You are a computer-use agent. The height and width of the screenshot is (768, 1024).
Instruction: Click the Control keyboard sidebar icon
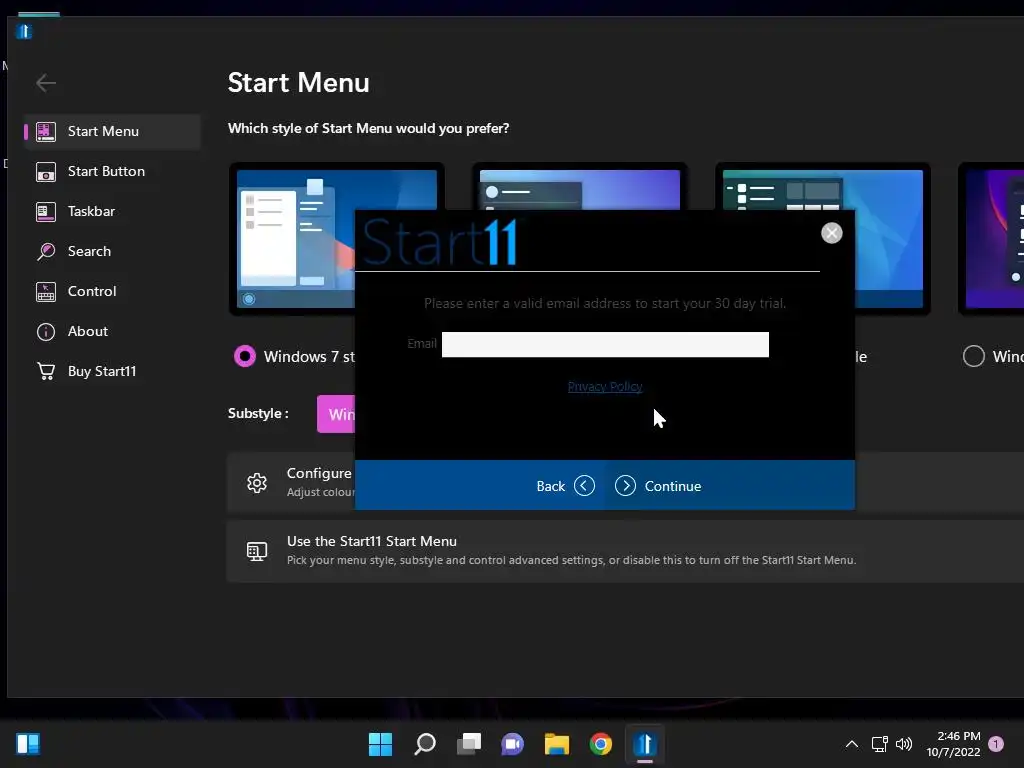[x=46, y=292]
